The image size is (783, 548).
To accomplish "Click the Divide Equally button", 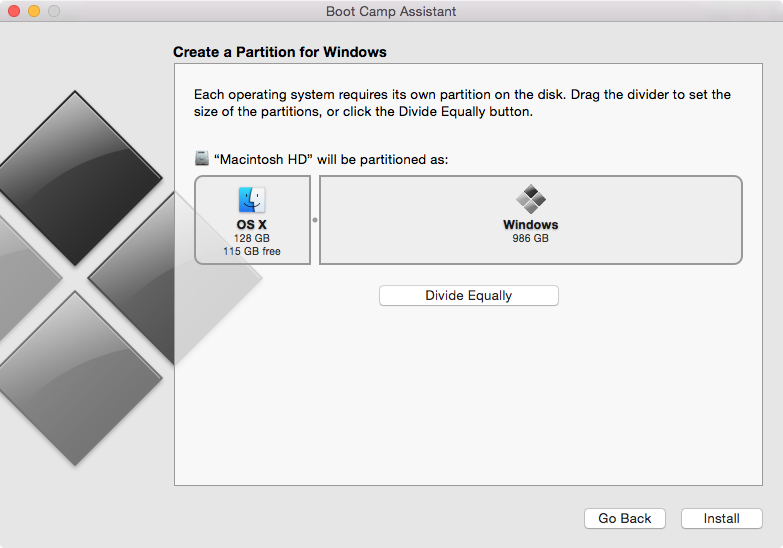I will (468, 295).
